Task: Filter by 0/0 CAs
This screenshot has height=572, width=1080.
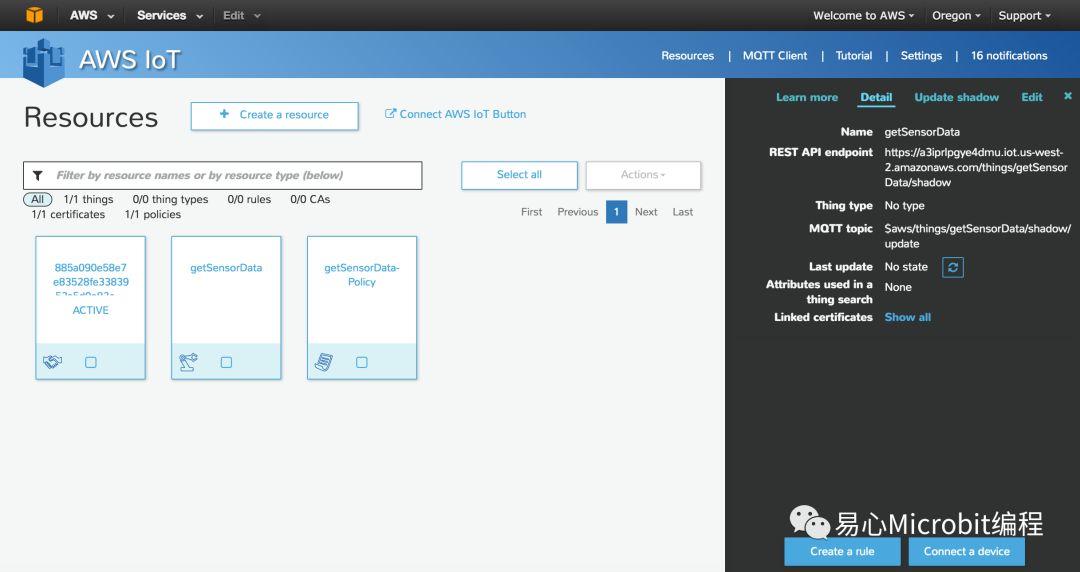Action: click(x=310, y=199)
